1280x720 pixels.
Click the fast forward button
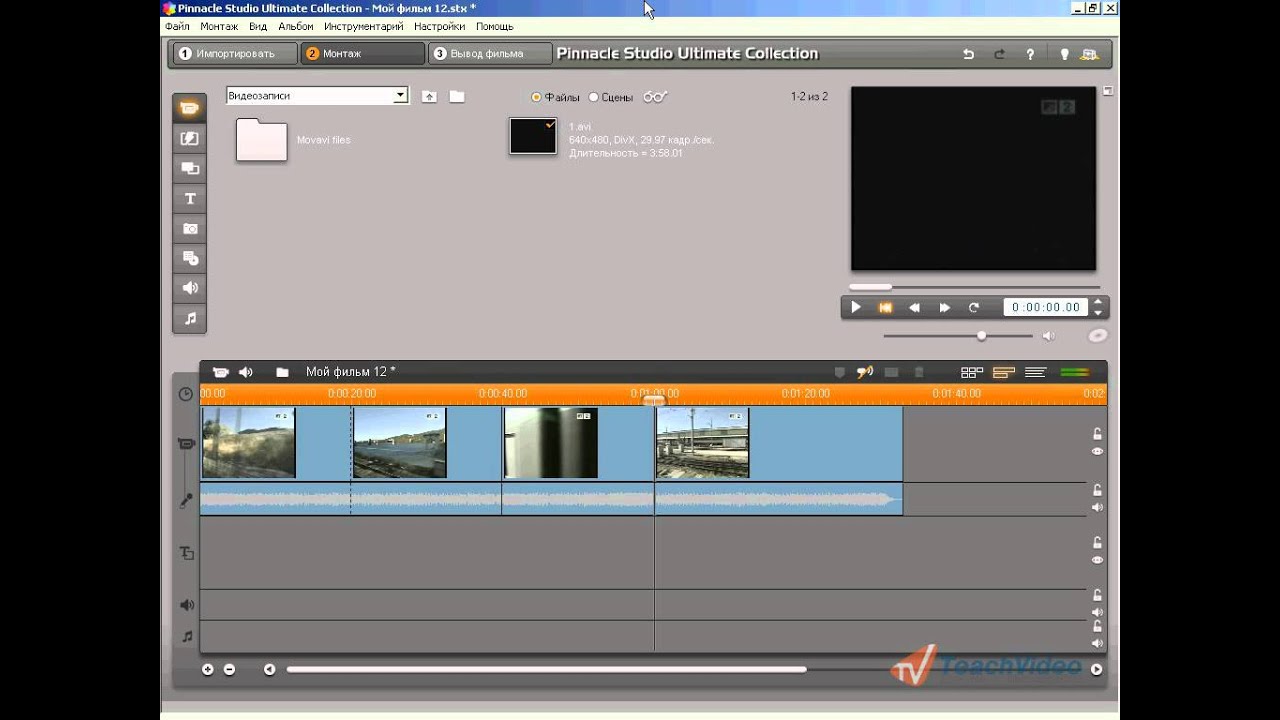[x=944, y=308]
